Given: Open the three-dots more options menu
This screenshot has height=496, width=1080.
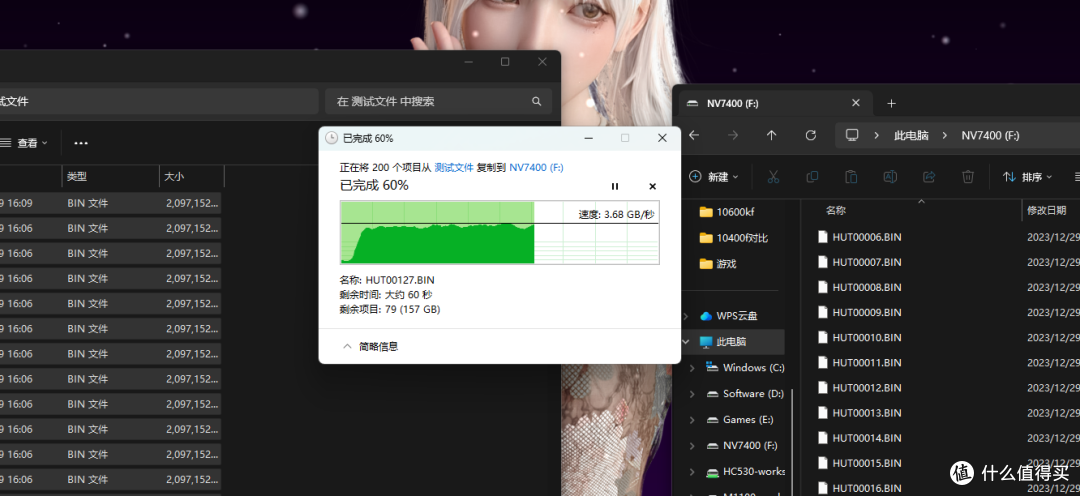Looking at the screenshot, I should pyautogui.click(x=81, y=143).
